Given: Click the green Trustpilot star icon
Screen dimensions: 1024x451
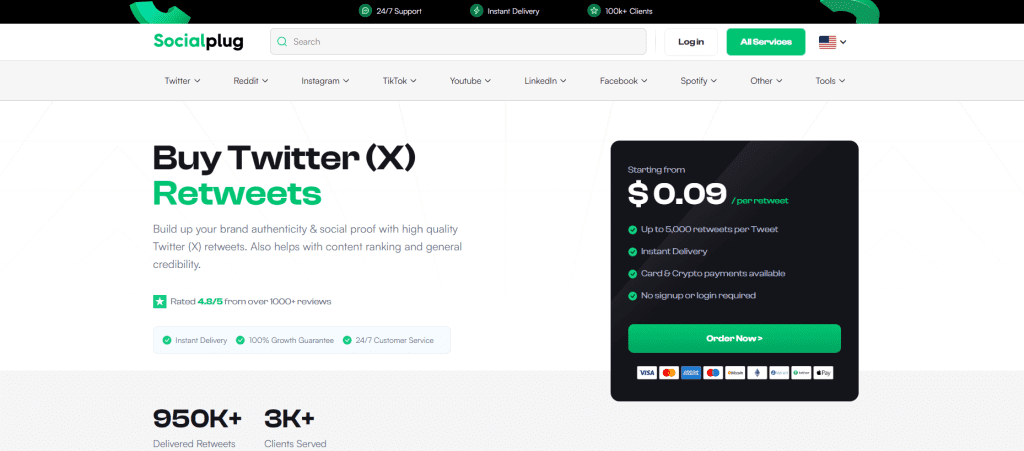Looking at the screenshot, I should pos(159,302).
